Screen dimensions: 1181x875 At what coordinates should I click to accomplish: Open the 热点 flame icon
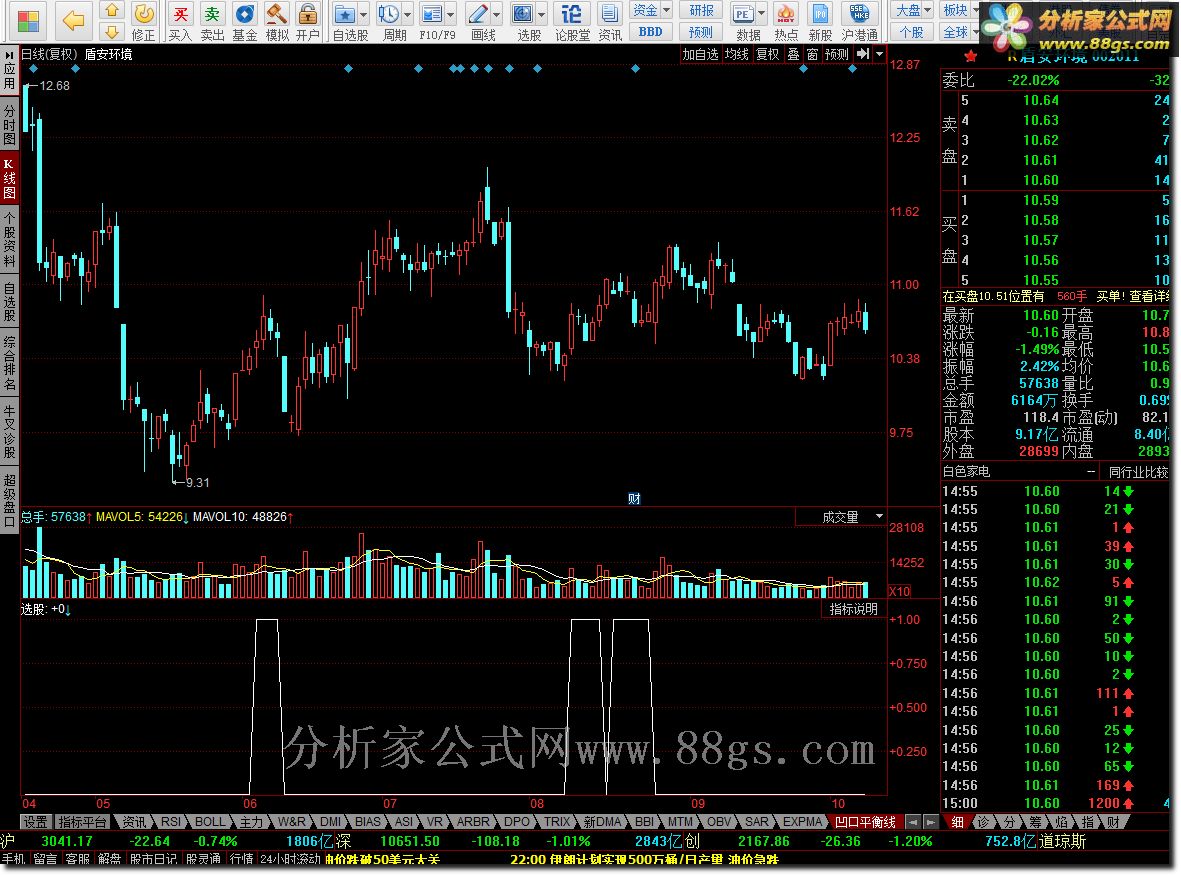tap(786, 21)
